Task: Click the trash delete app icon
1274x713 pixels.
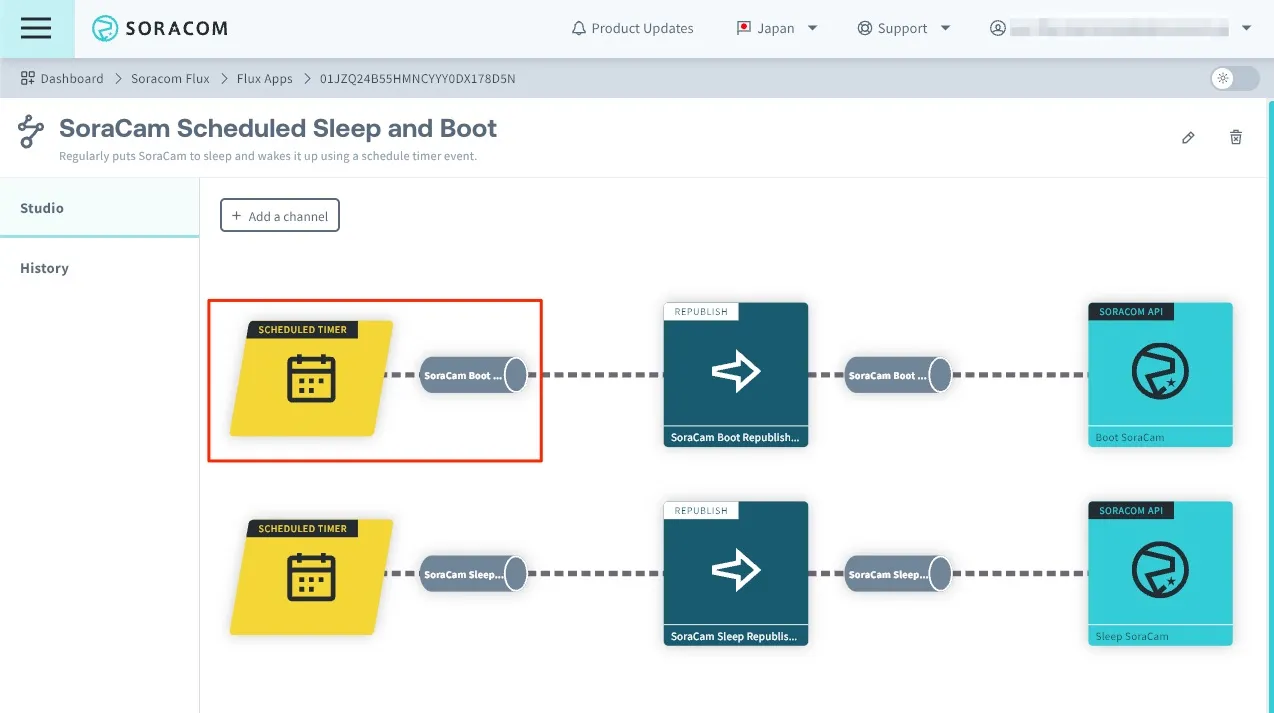Action: pos(1236,138)
